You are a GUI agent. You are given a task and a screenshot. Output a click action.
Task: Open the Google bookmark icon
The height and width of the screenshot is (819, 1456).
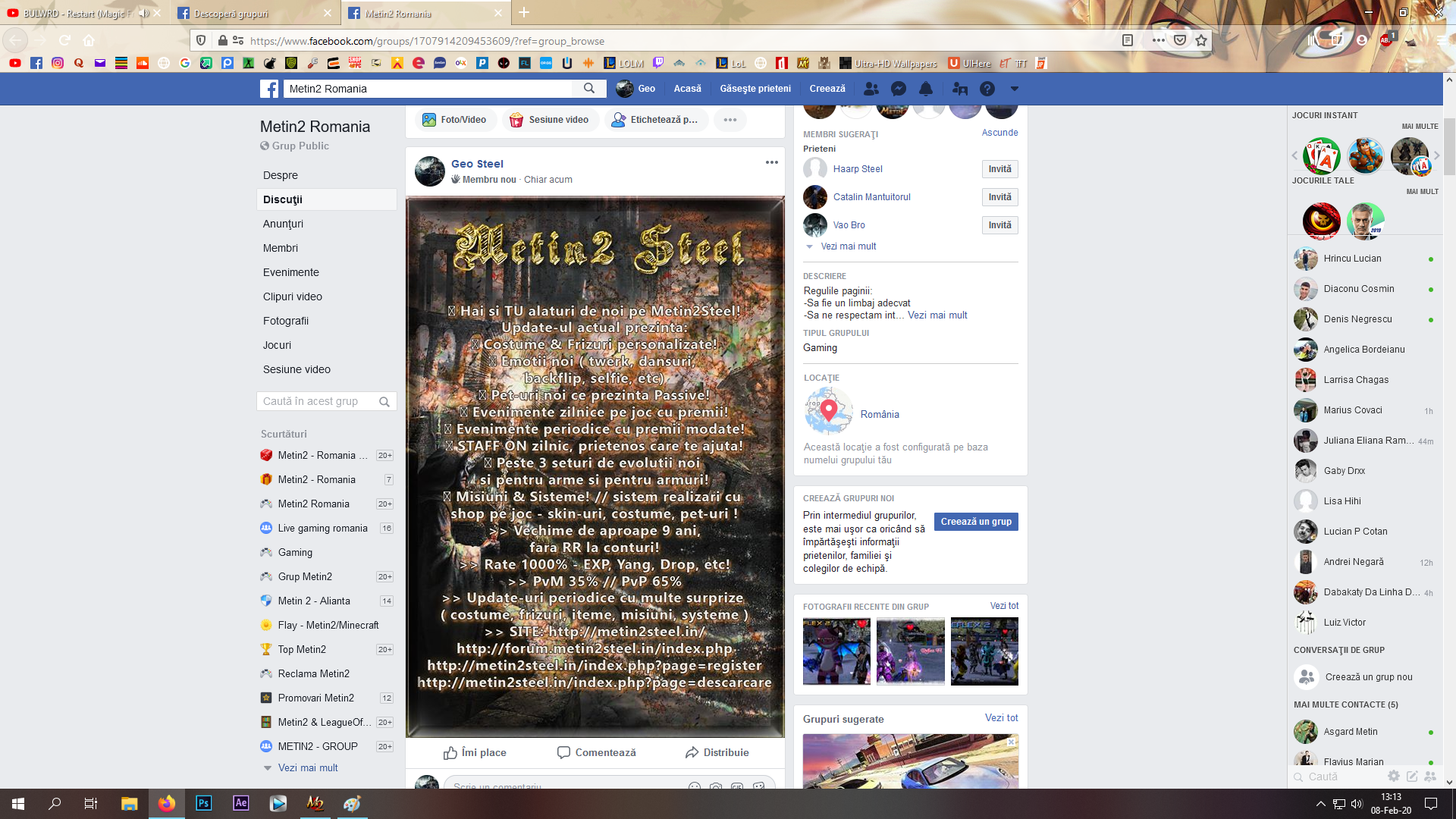(x=185, y=63)
